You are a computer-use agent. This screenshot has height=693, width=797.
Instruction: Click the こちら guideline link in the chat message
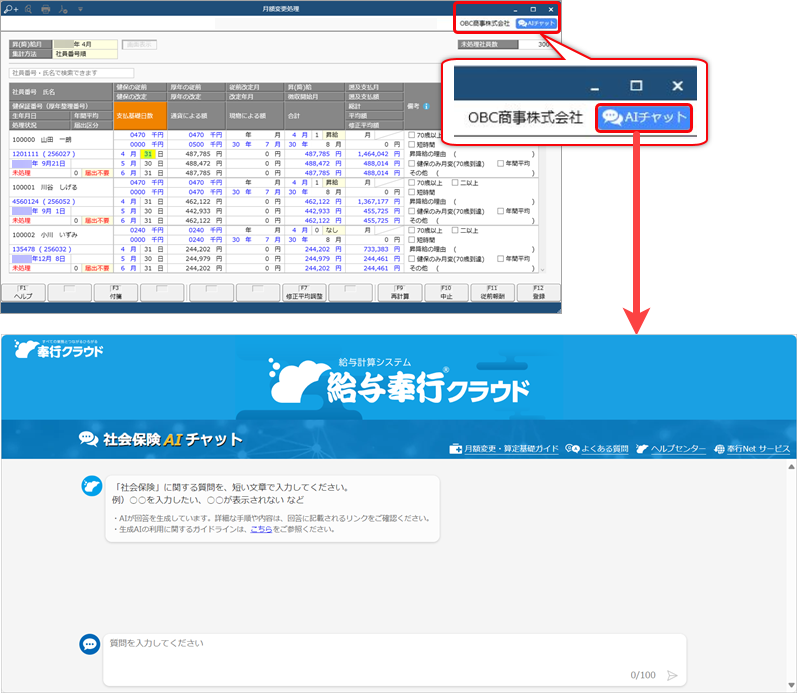pyautogui.click(x=261, y=529)
